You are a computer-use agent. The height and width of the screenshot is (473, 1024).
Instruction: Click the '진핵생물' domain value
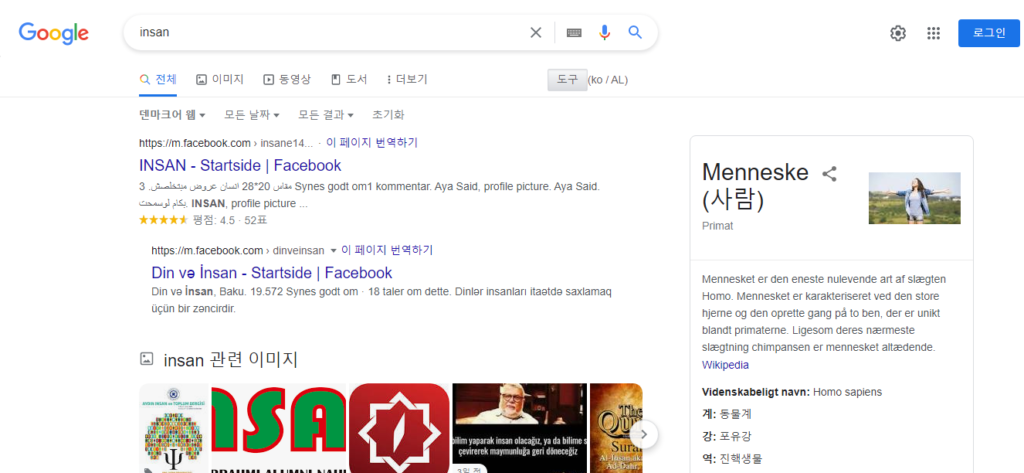(741, 458)
